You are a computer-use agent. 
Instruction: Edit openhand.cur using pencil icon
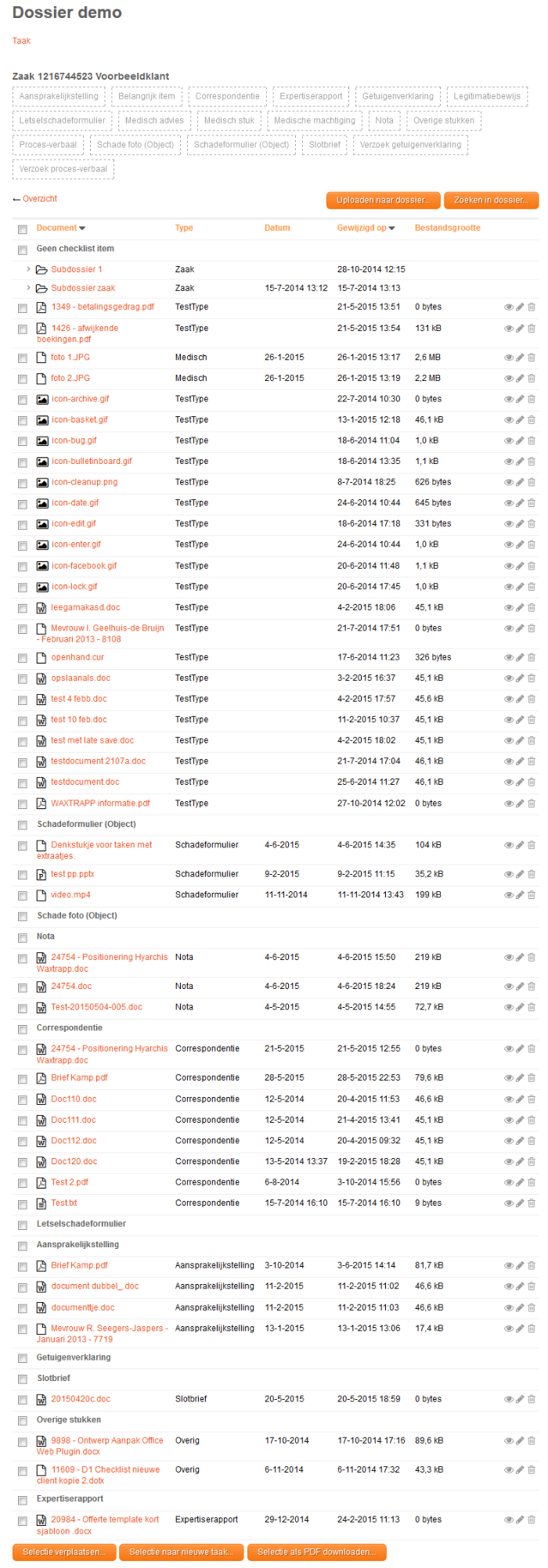520,658
